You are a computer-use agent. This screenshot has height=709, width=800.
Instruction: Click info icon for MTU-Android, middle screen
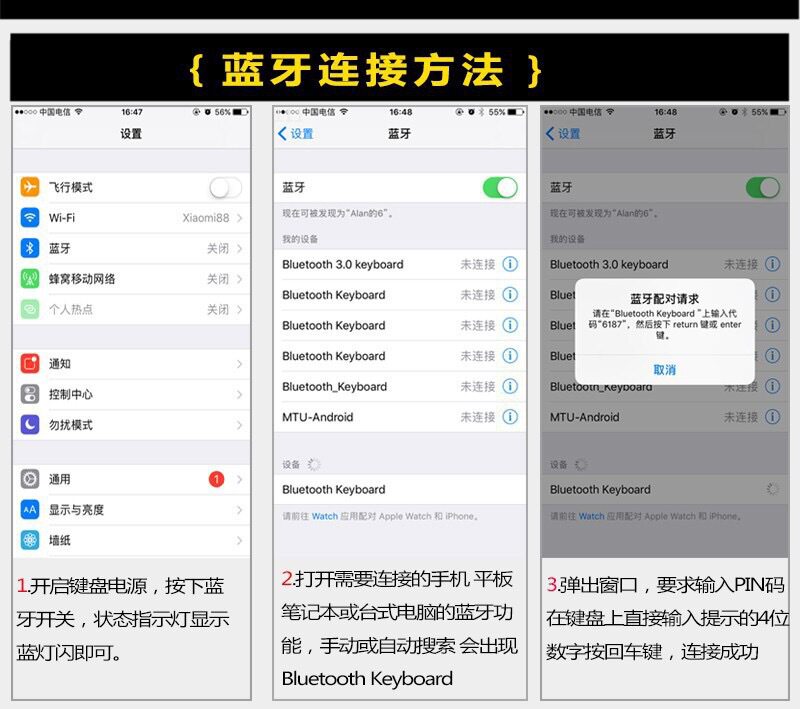[510, 417]
